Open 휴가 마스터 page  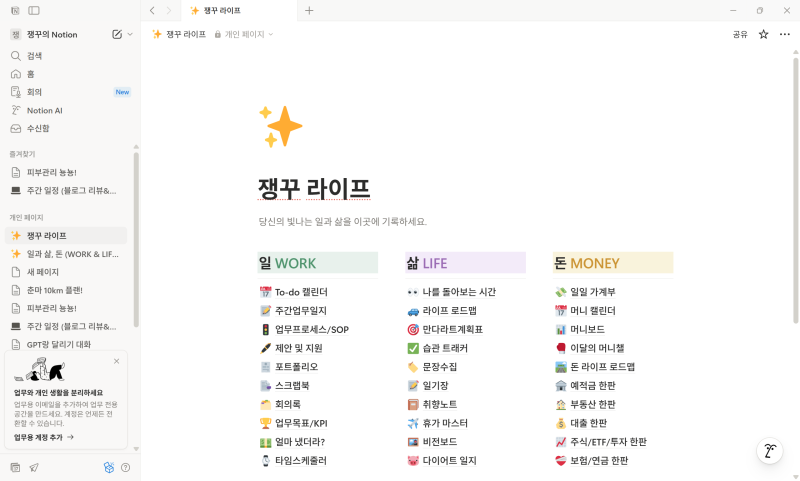click(x=438, y=423)
